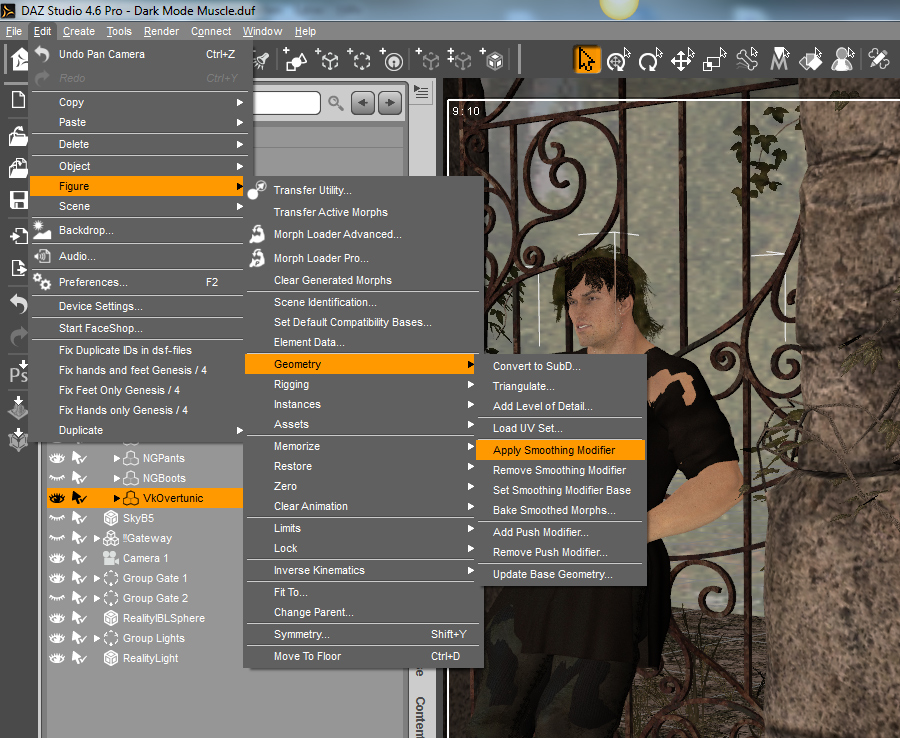Toggle Group Gate 1 visibility eye
The height and width of the screenshot is (738, 900).
(x=57, y=578)
